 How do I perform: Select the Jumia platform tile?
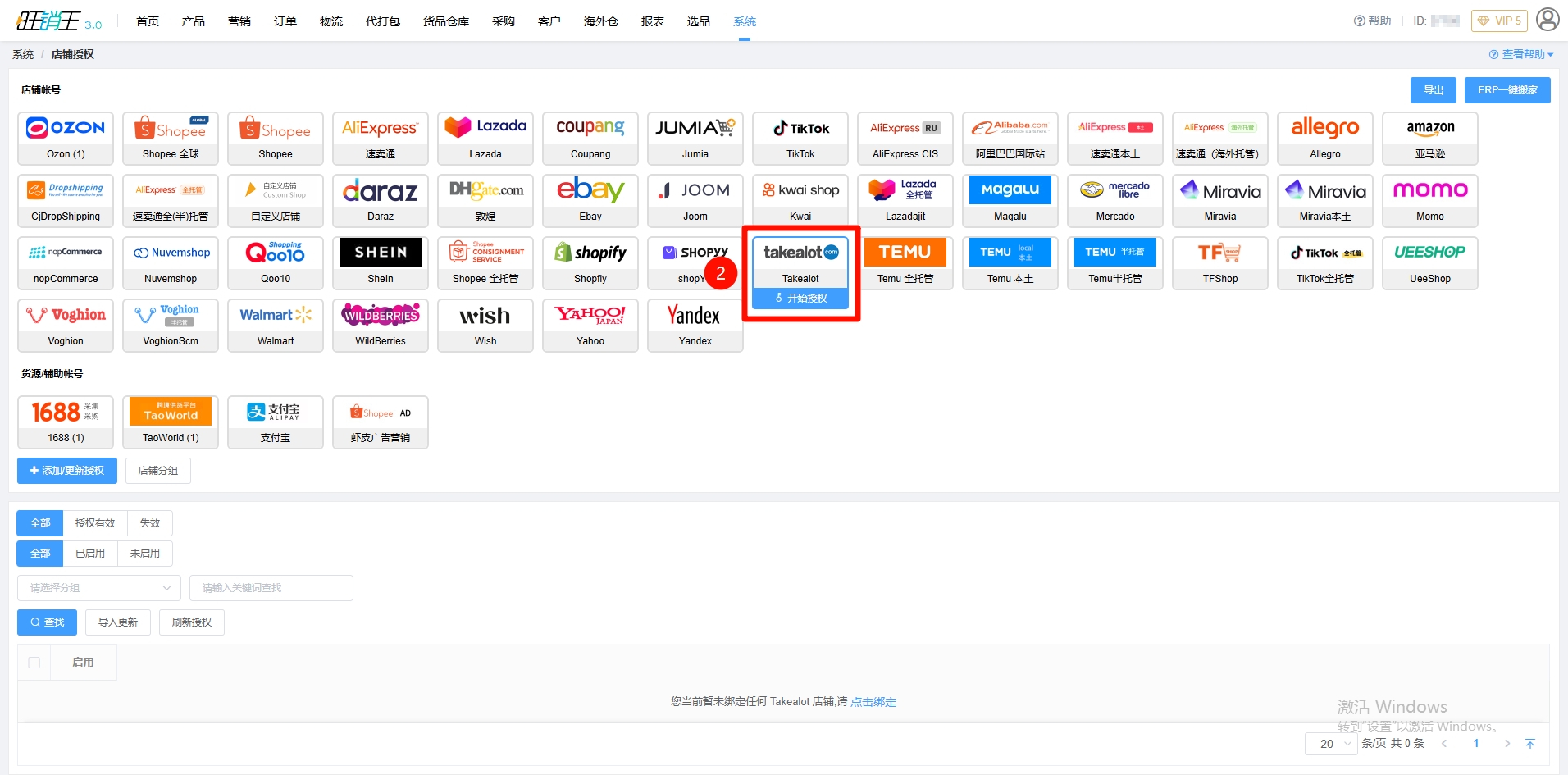click(x=695, y=139)
